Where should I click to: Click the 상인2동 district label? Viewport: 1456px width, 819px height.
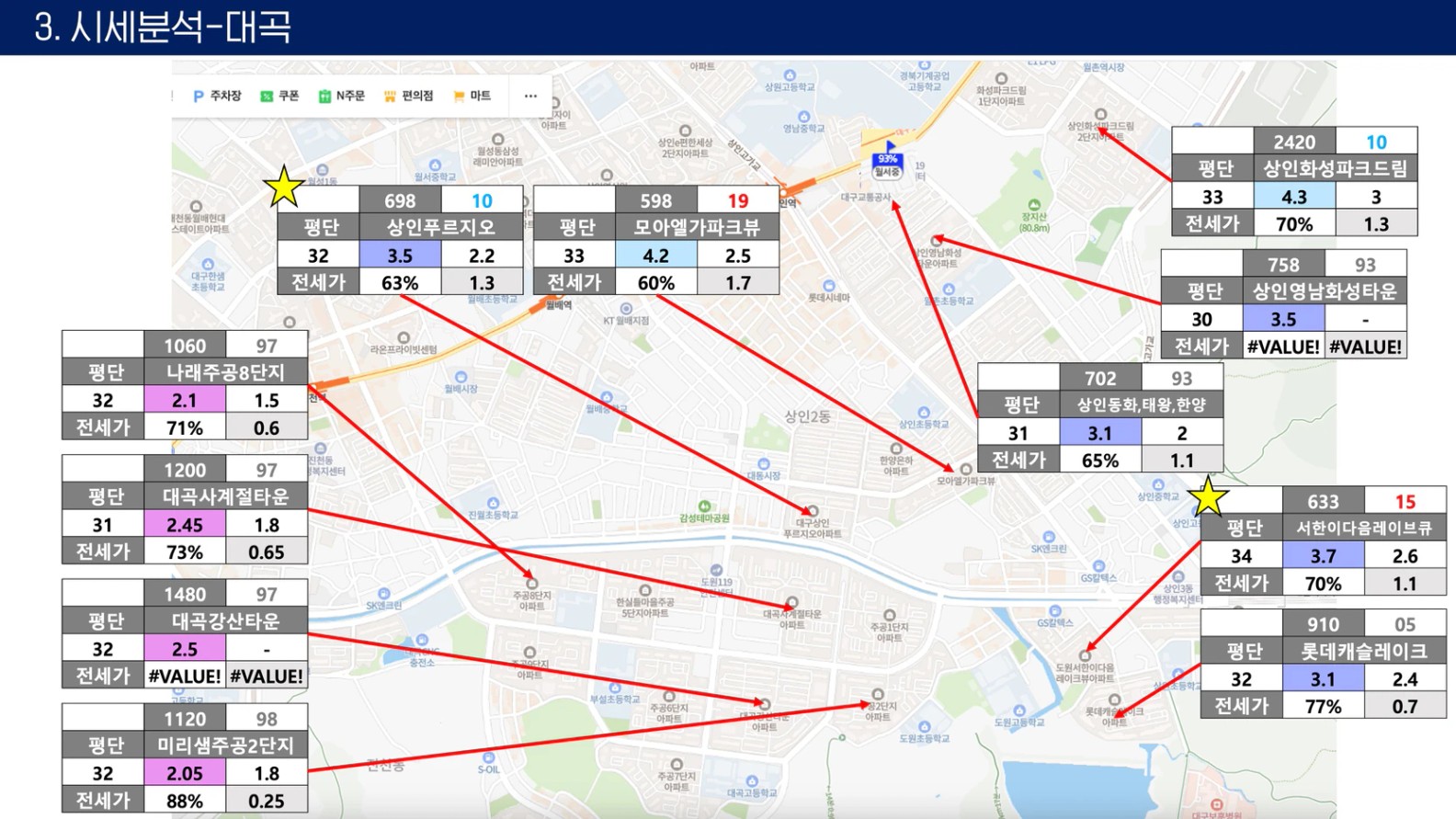click(808, 416)
